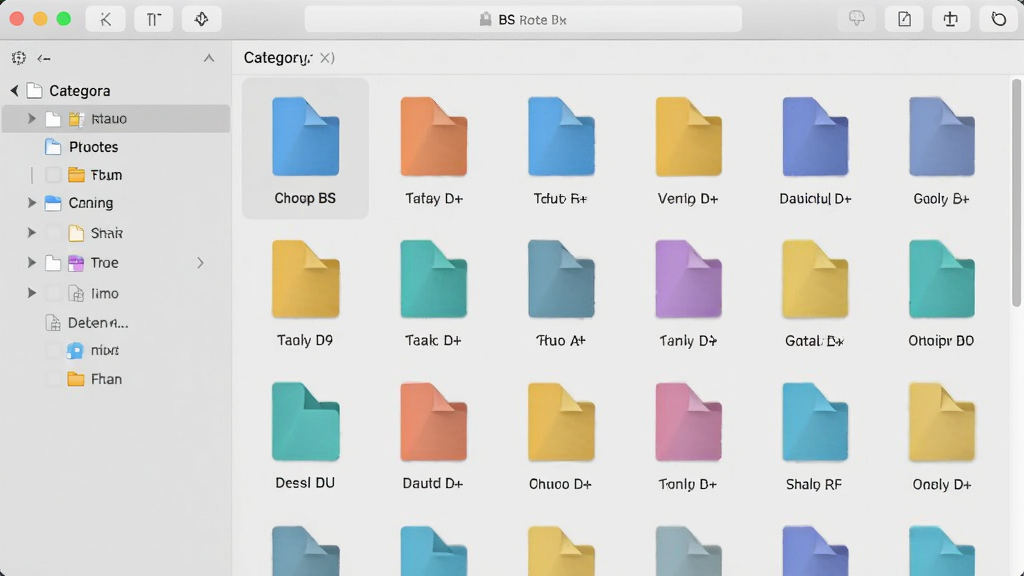Click the vertical scrollbar on the right
1024x576 pixels.
pyautogui.click(x=1016, y=193)
